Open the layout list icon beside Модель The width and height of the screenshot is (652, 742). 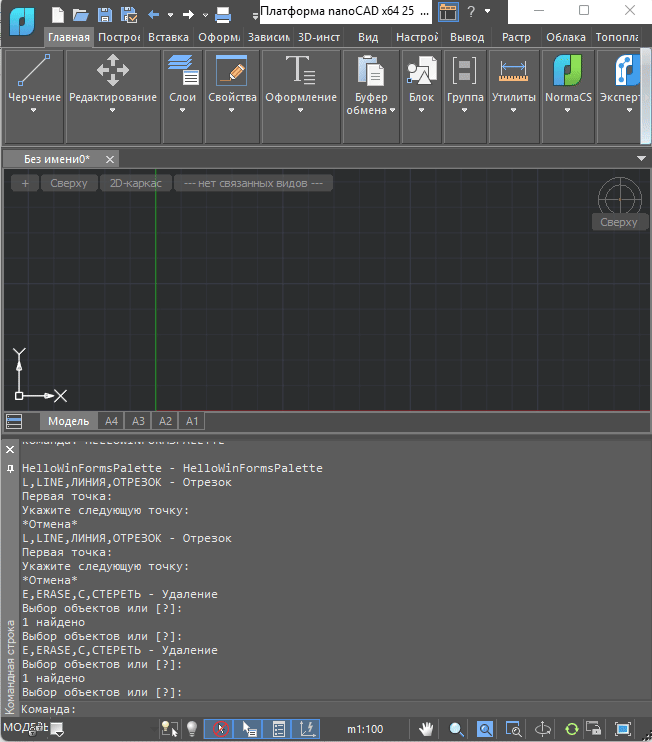[x=14, y=421]
